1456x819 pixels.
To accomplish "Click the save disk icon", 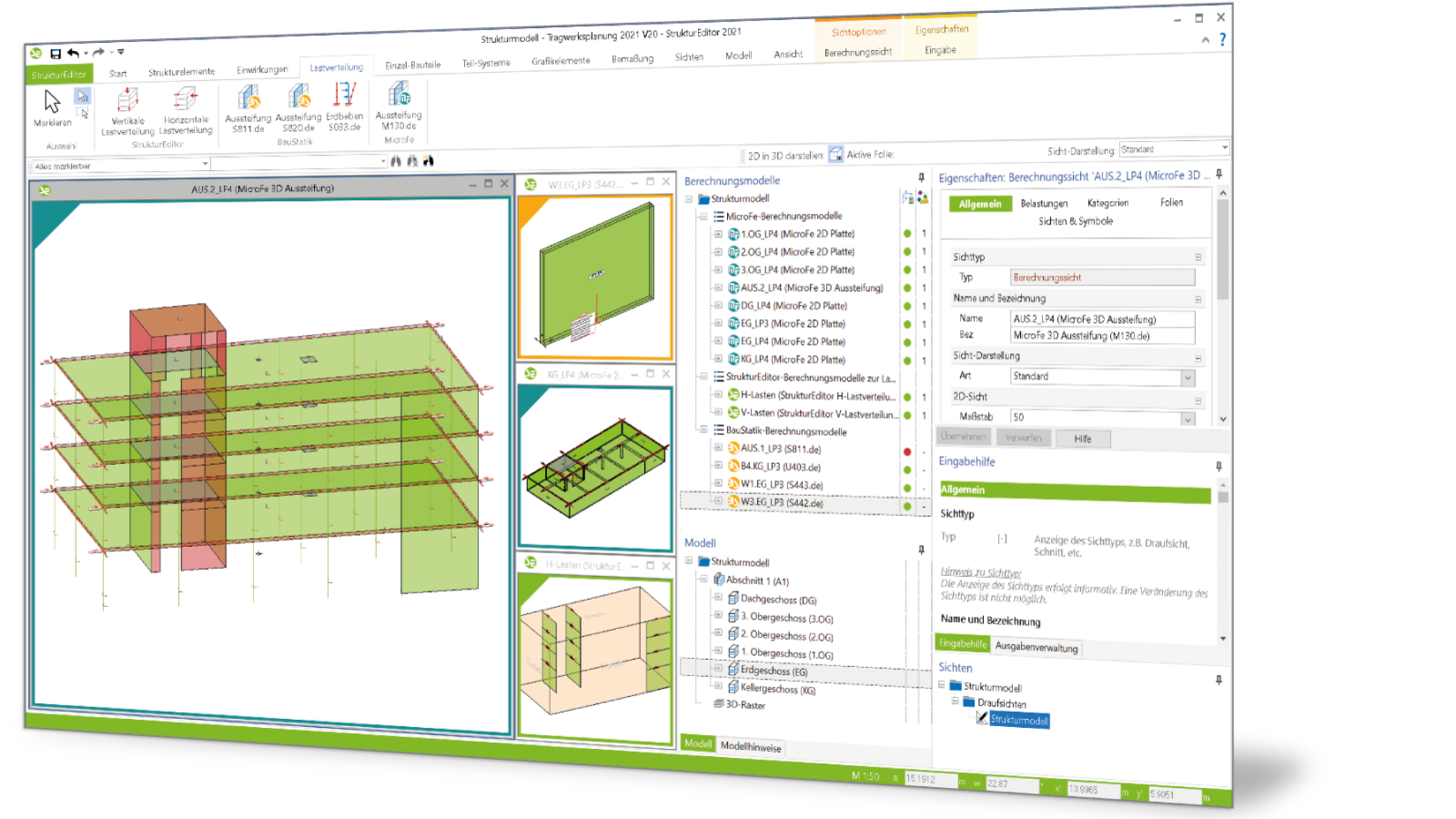I will pos(56,55).
